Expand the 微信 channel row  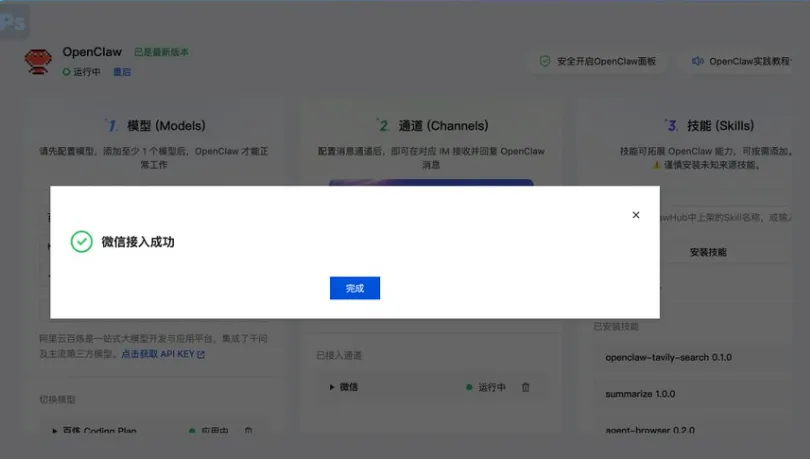(x=332, y=387)
